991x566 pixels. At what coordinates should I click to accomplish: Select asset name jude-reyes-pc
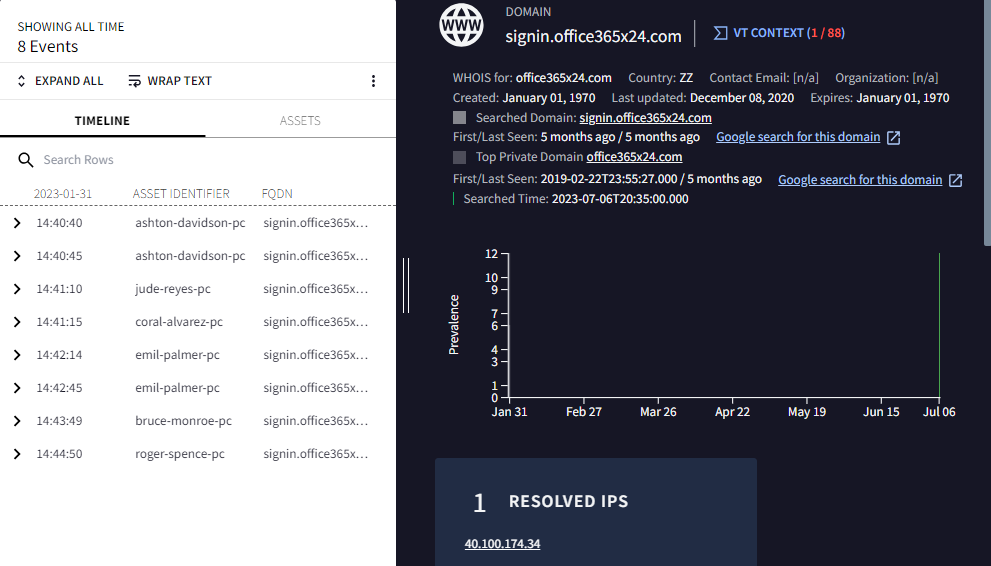tap(173, 289)
